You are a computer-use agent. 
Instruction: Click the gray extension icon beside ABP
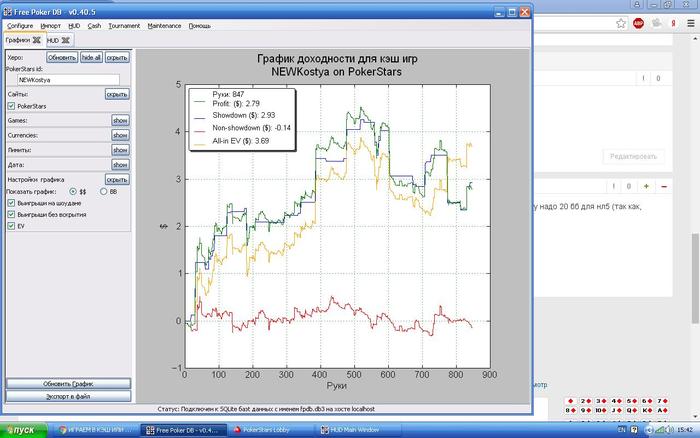656,23
